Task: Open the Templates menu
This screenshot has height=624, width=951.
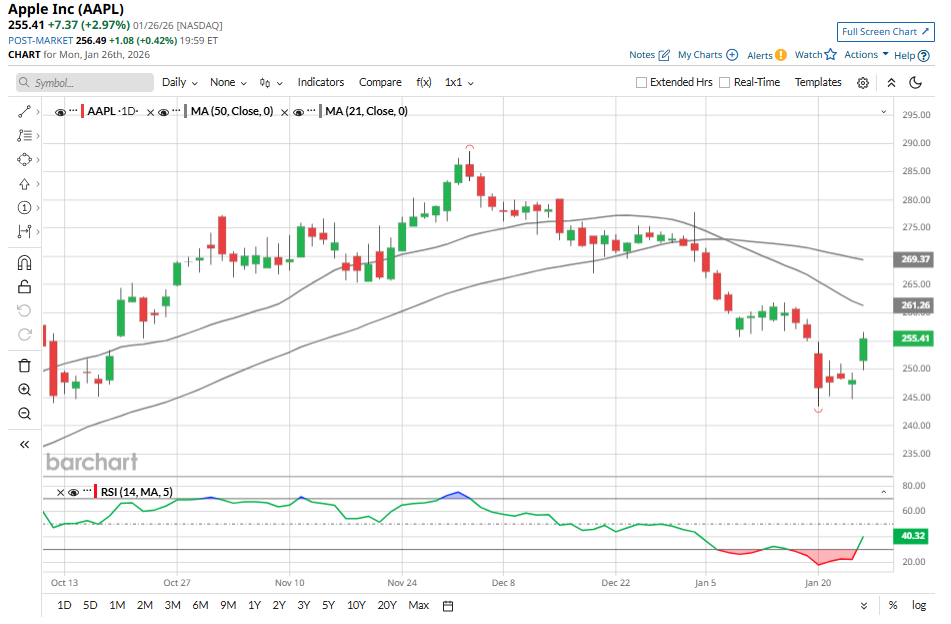Action: point(818,82)
